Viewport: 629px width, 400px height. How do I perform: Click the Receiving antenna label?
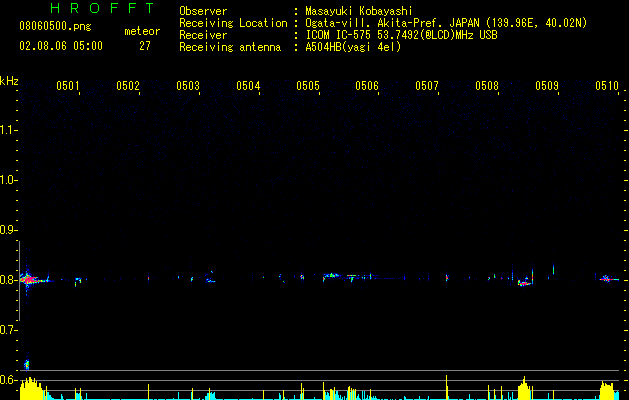point(230,47)
